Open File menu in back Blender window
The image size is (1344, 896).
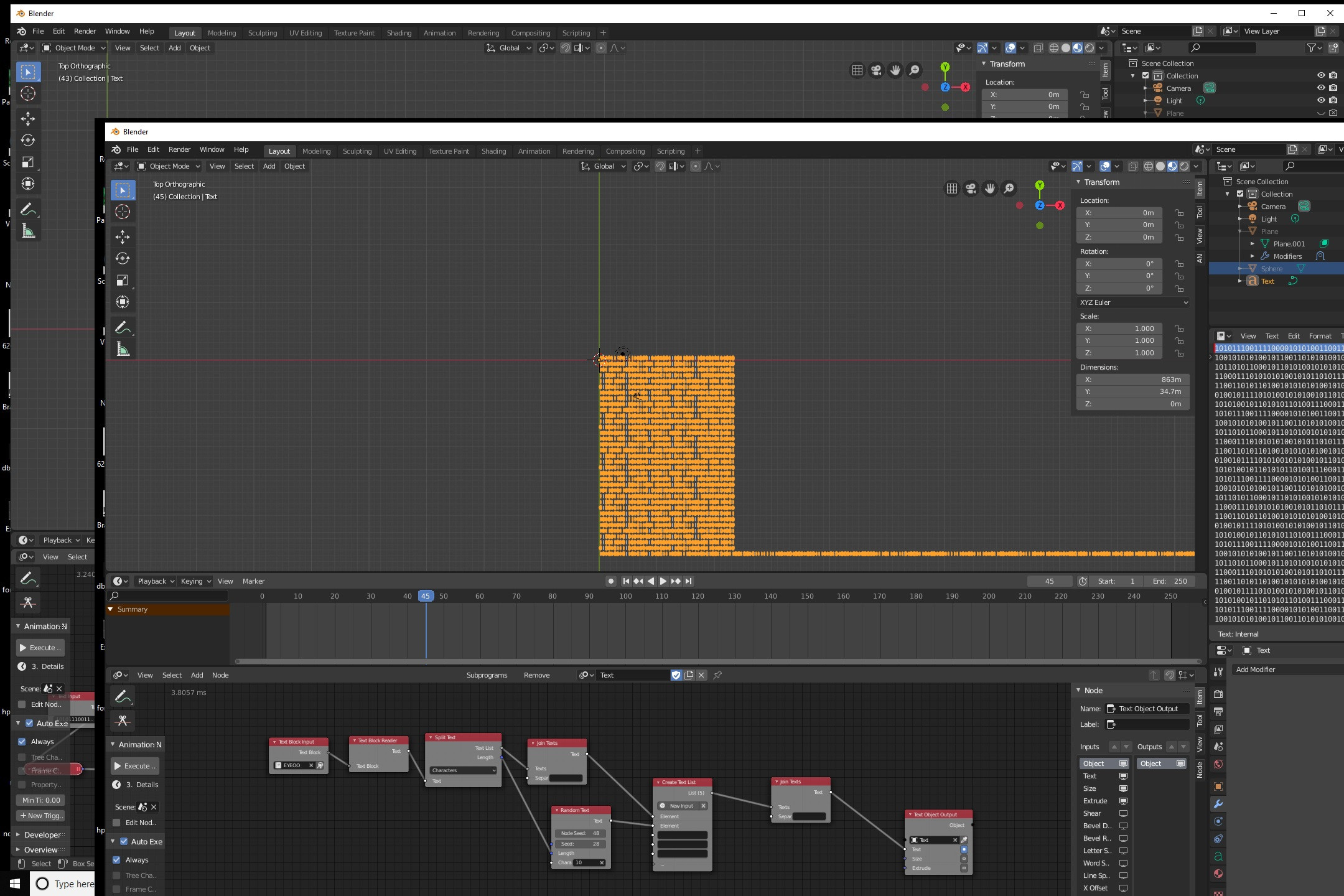coord(38,31)
